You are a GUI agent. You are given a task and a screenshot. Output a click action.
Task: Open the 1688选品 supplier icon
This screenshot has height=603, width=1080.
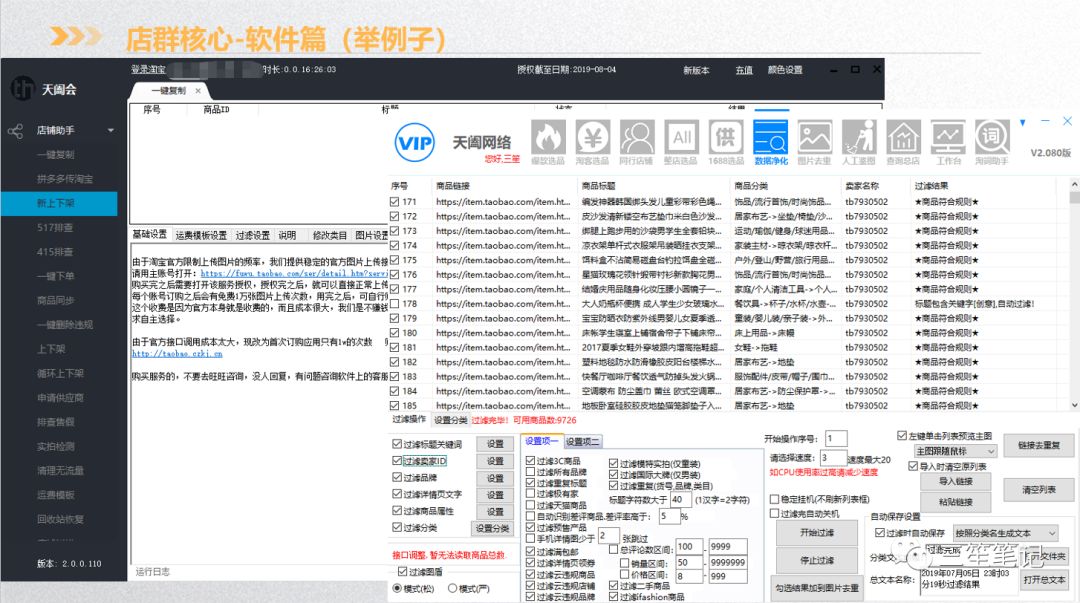(x=726, y=137)
